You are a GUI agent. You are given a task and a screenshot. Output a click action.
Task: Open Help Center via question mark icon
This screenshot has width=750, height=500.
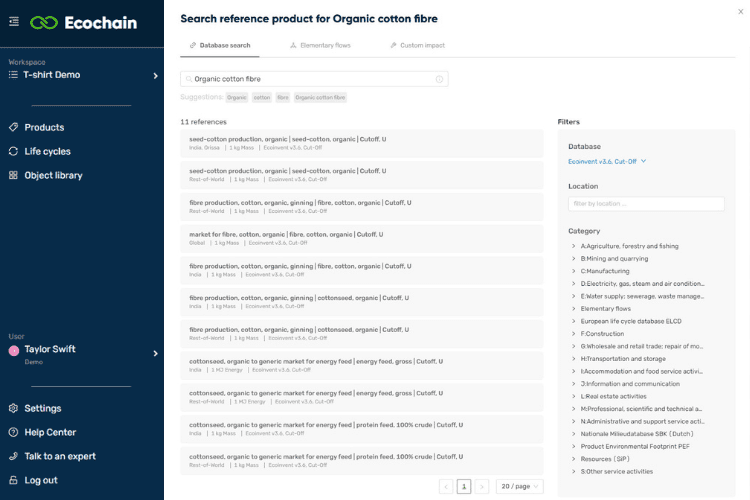[14, 432]
